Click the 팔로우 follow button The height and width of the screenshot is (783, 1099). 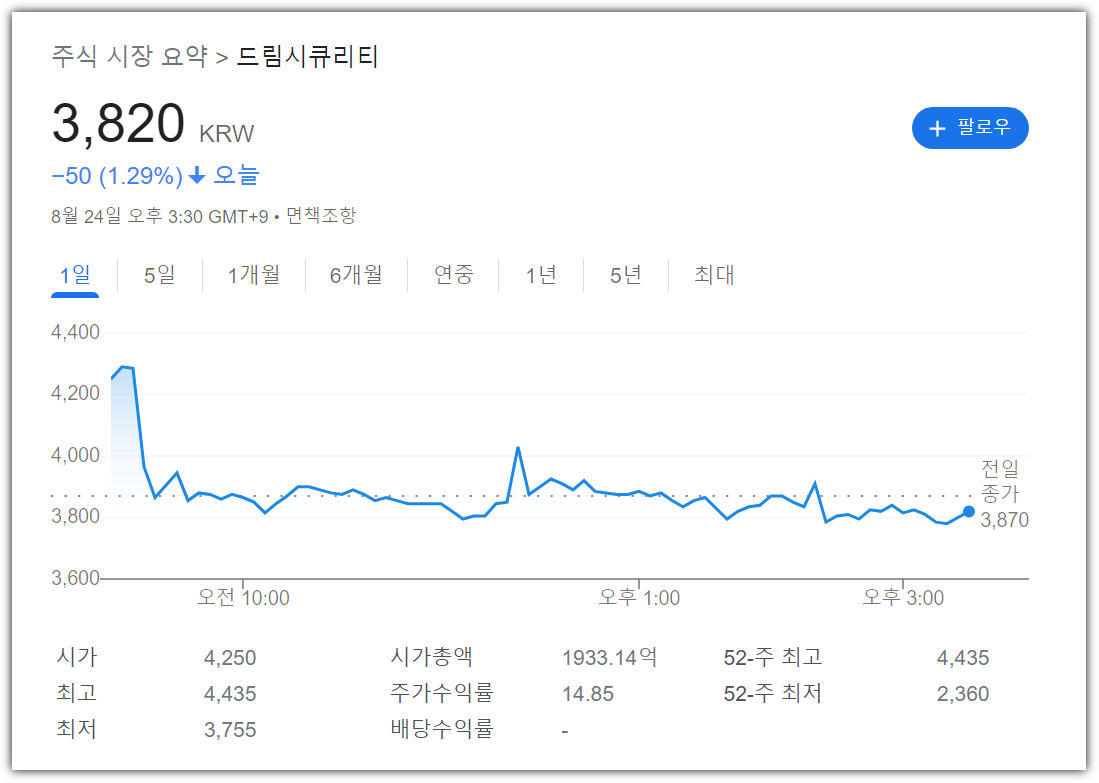(x=969, y=128)
